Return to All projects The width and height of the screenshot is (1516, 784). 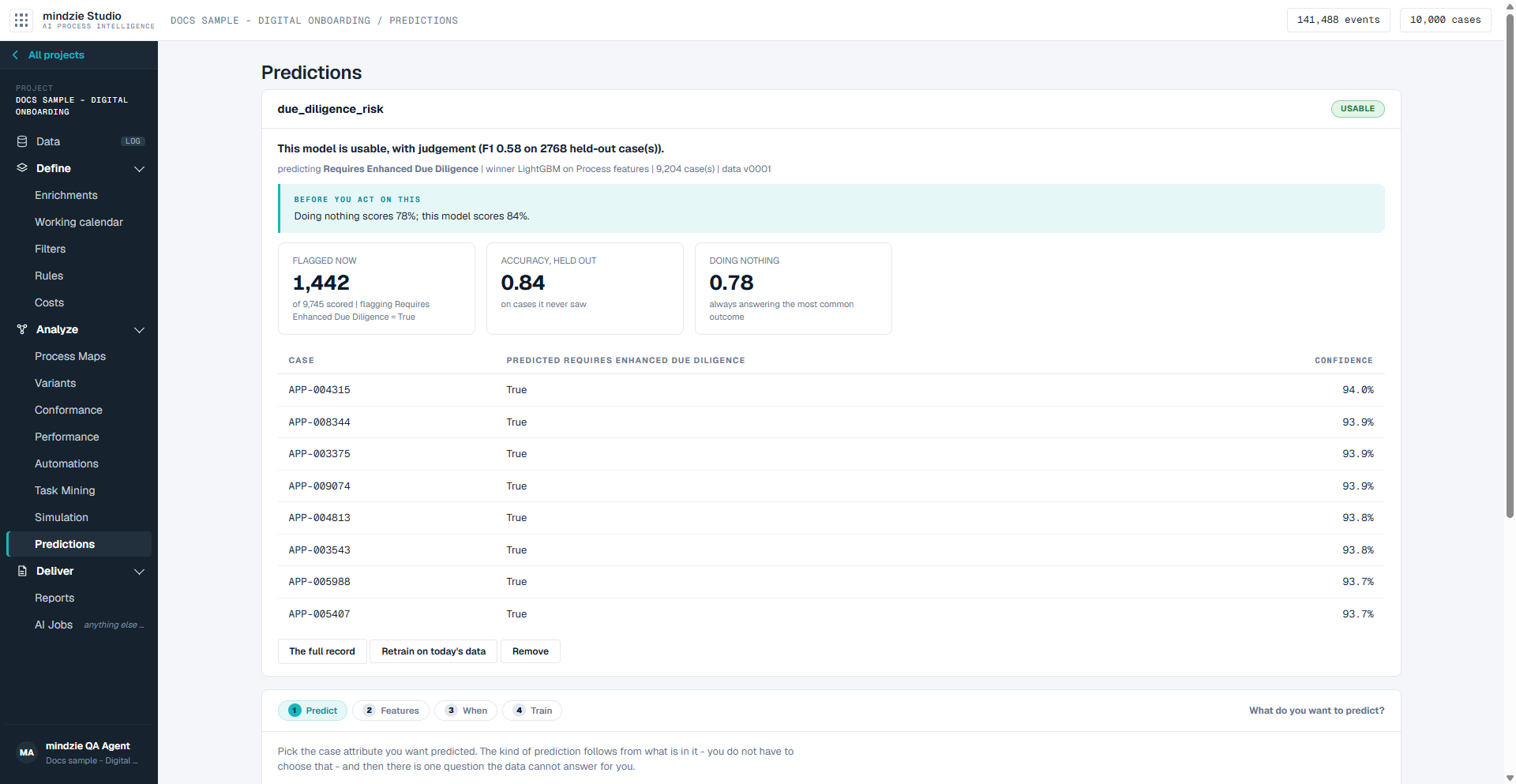tap(56, 55)
